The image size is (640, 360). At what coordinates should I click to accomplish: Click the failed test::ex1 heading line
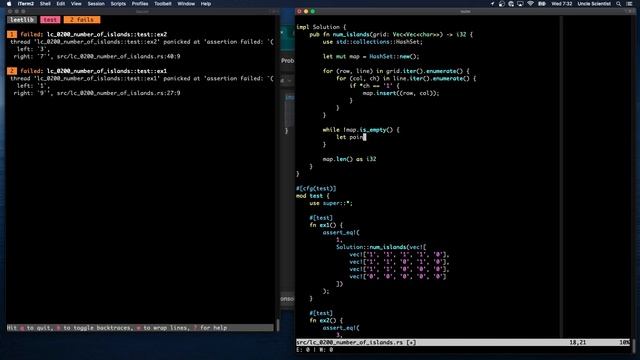pos(93,71)
